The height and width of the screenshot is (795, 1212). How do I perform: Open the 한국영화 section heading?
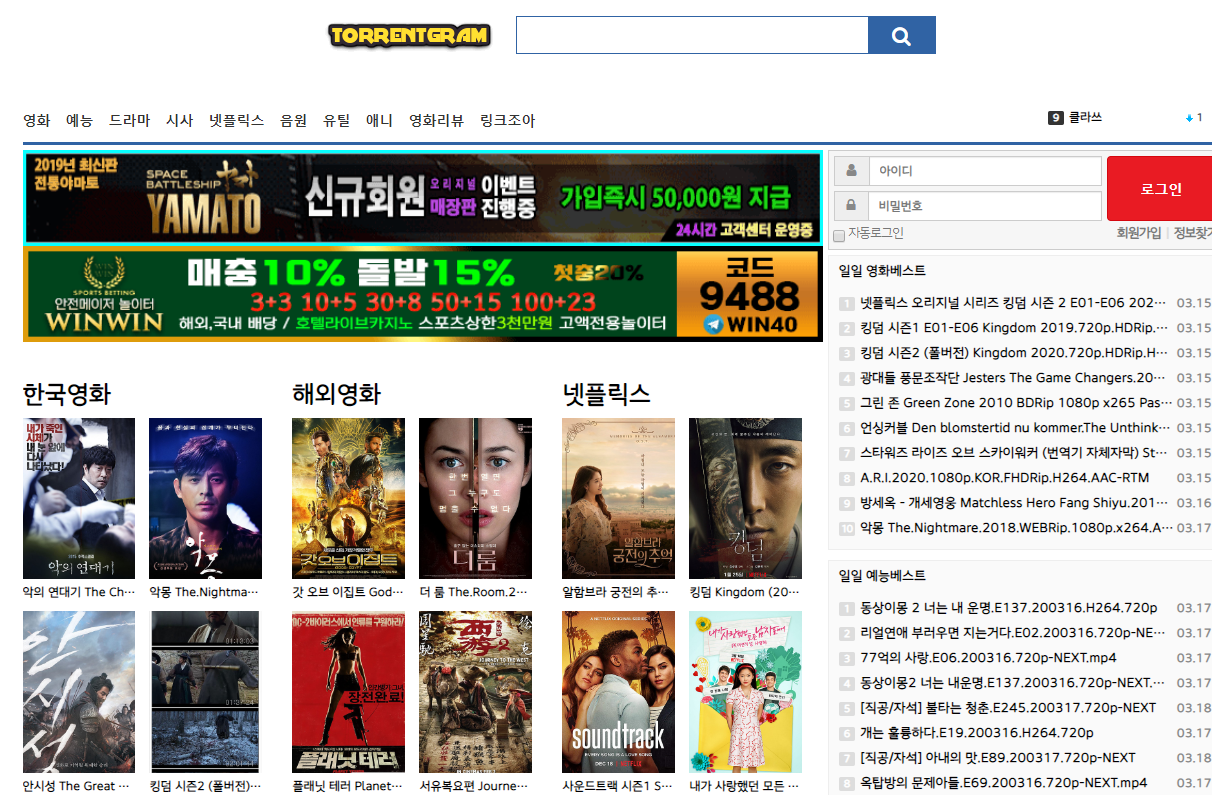(67, 393)
